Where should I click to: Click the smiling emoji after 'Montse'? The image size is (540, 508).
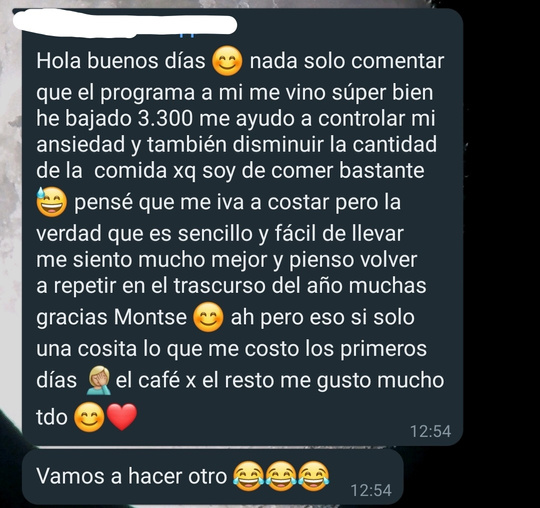pyautogui.click(x=208, y=317)
